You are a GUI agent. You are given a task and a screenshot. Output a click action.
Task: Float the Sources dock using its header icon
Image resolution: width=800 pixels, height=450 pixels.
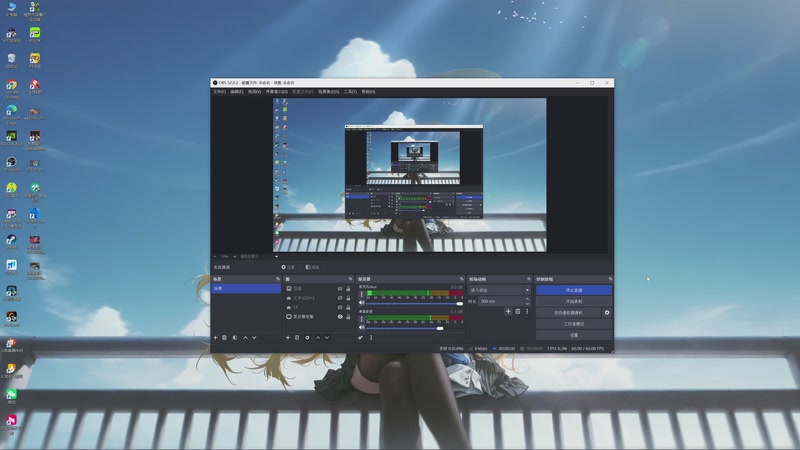pyautogui.click(x=351, y=279)
